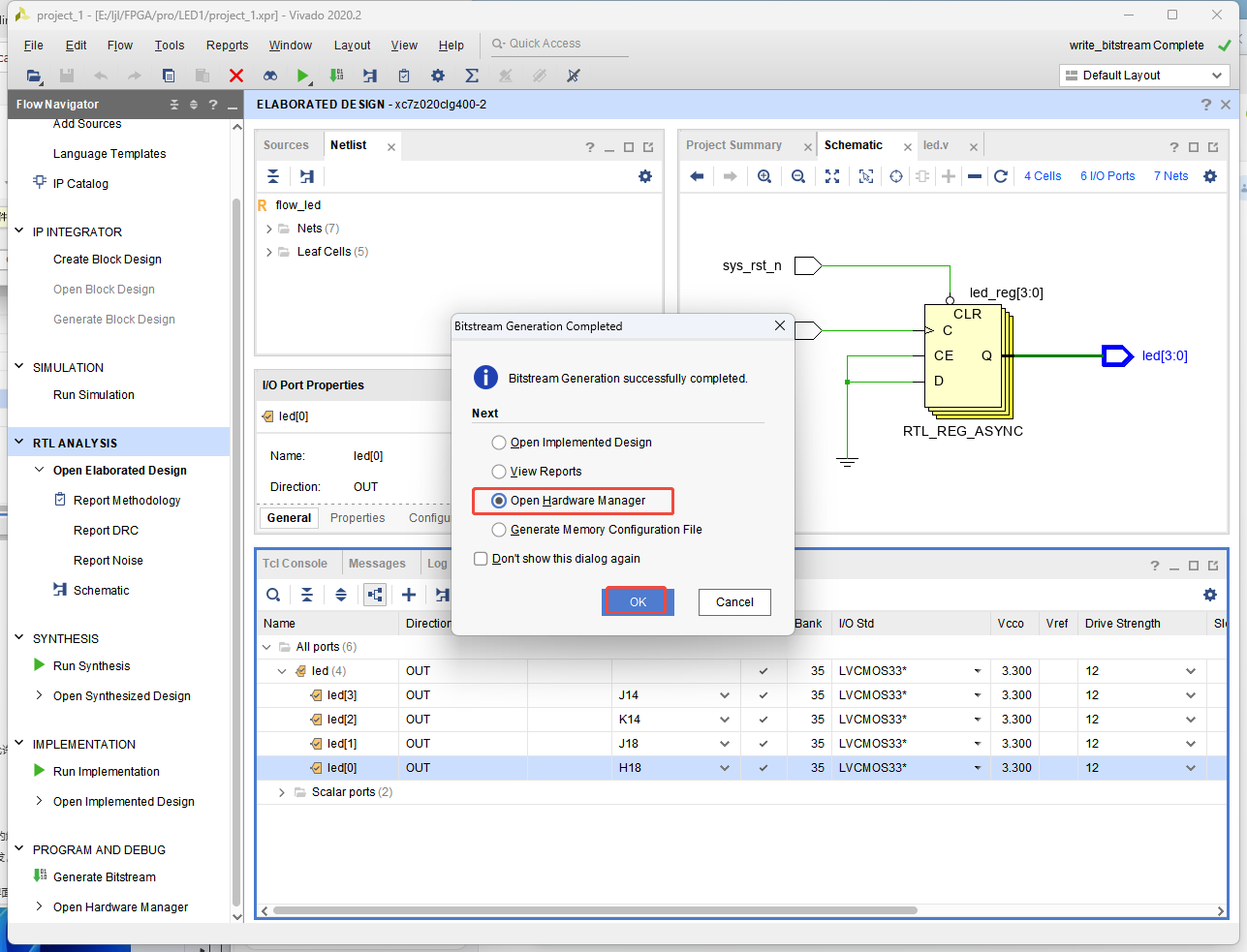Toggle group-by-interface icon in I/O Ports toolbar
Image resolution: width=1247 pixels, height=952 pixels.
[x=375, y=595]
